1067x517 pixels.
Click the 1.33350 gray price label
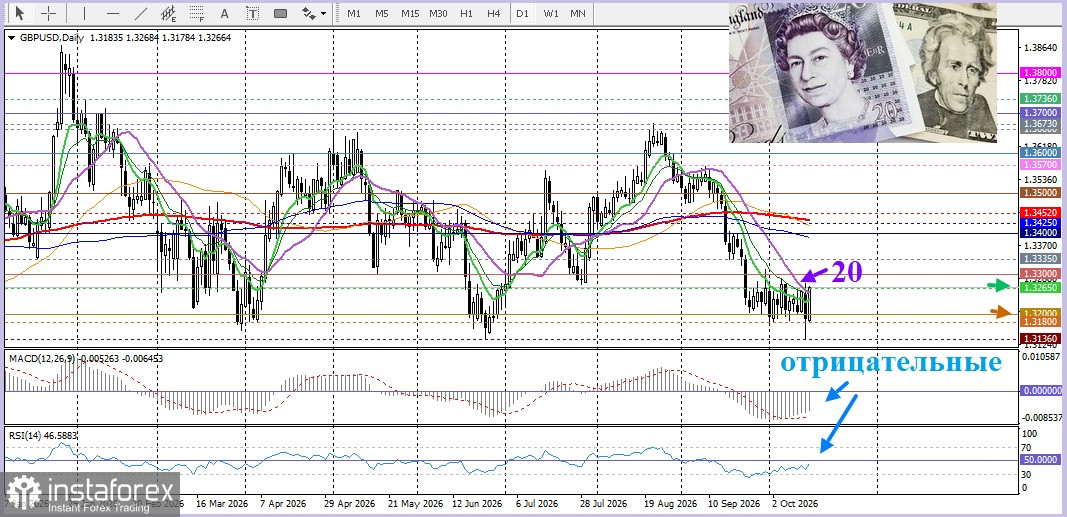[x=1040, y=259]
